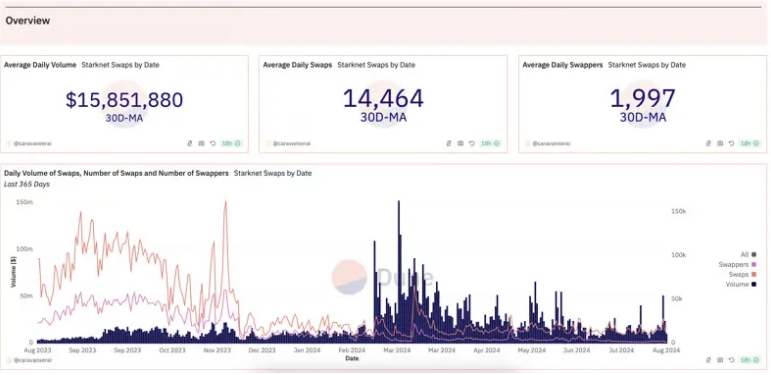Click the 18h status badge in Average Daily Volume card
Viewport: 771px width, 375px height.
click(x=231, y=144)
